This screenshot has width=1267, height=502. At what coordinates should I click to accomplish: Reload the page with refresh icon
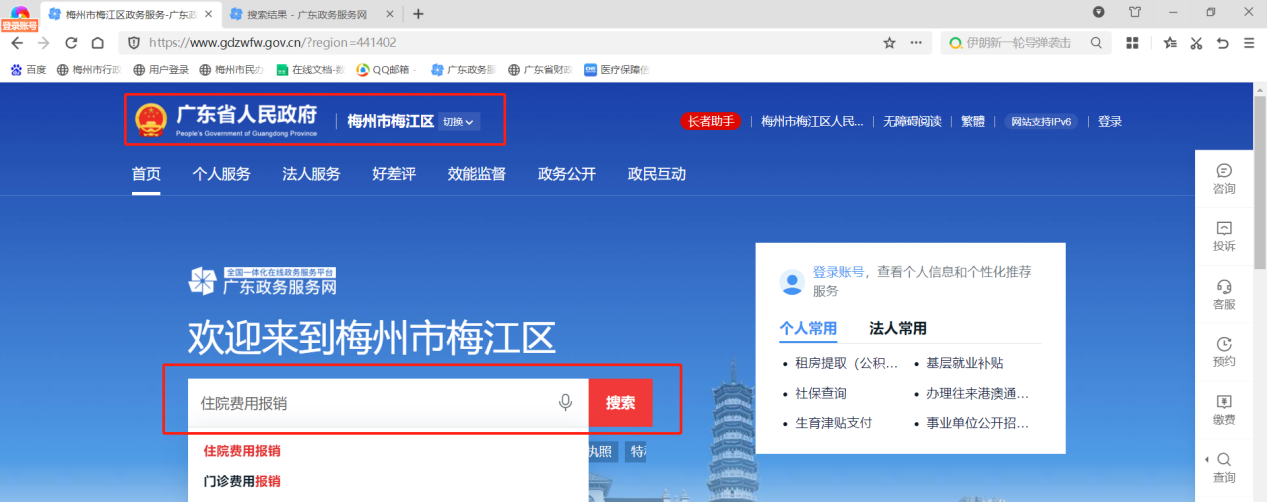(x=71, y=43)
